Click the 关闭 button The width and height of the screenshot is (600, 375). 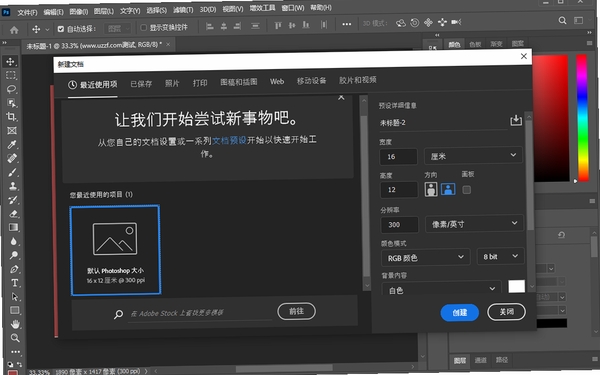pyautogui.click(x=506, y=312)
